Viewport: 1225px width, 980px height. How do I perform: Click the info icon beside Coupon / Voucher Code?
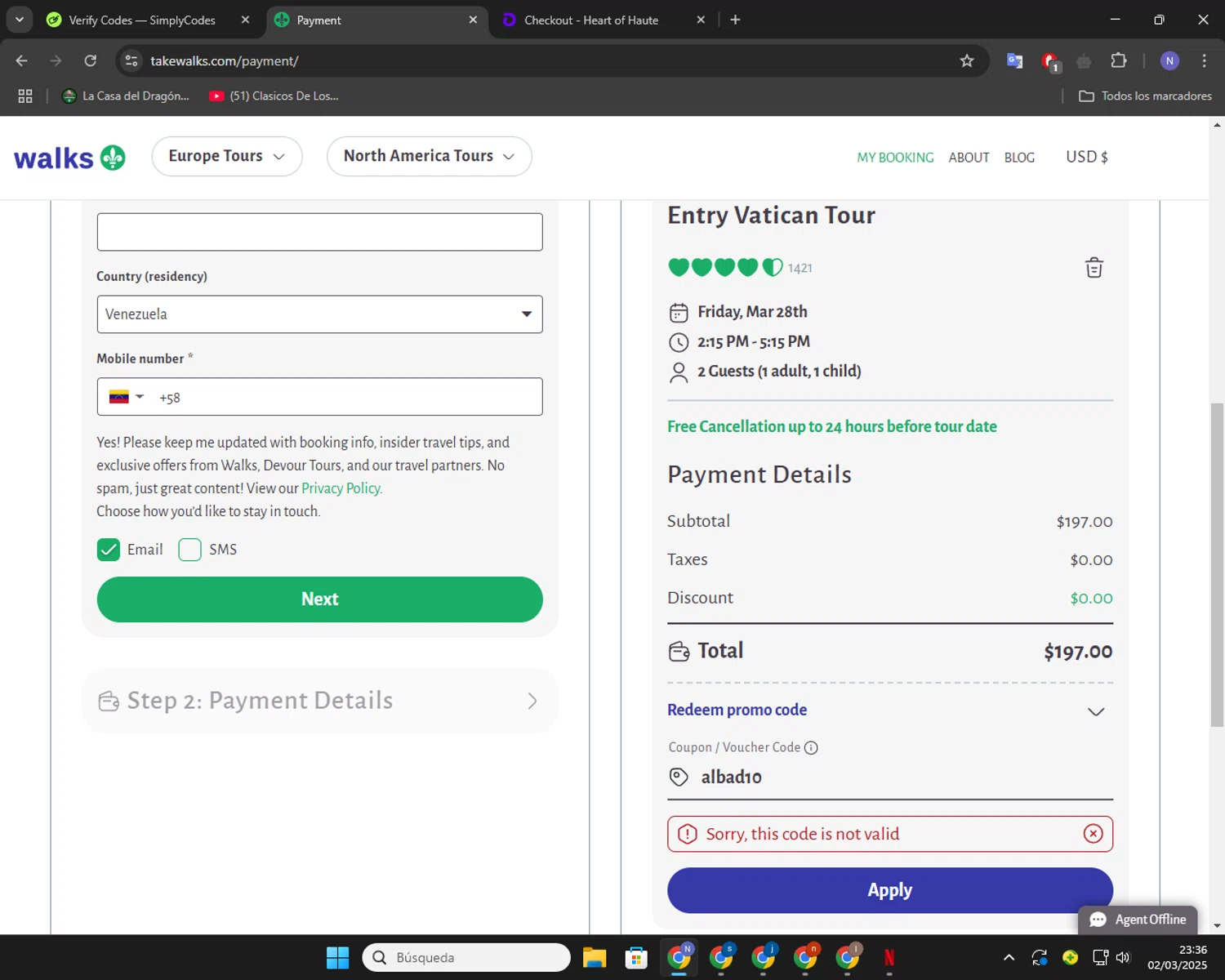(811, 747)
